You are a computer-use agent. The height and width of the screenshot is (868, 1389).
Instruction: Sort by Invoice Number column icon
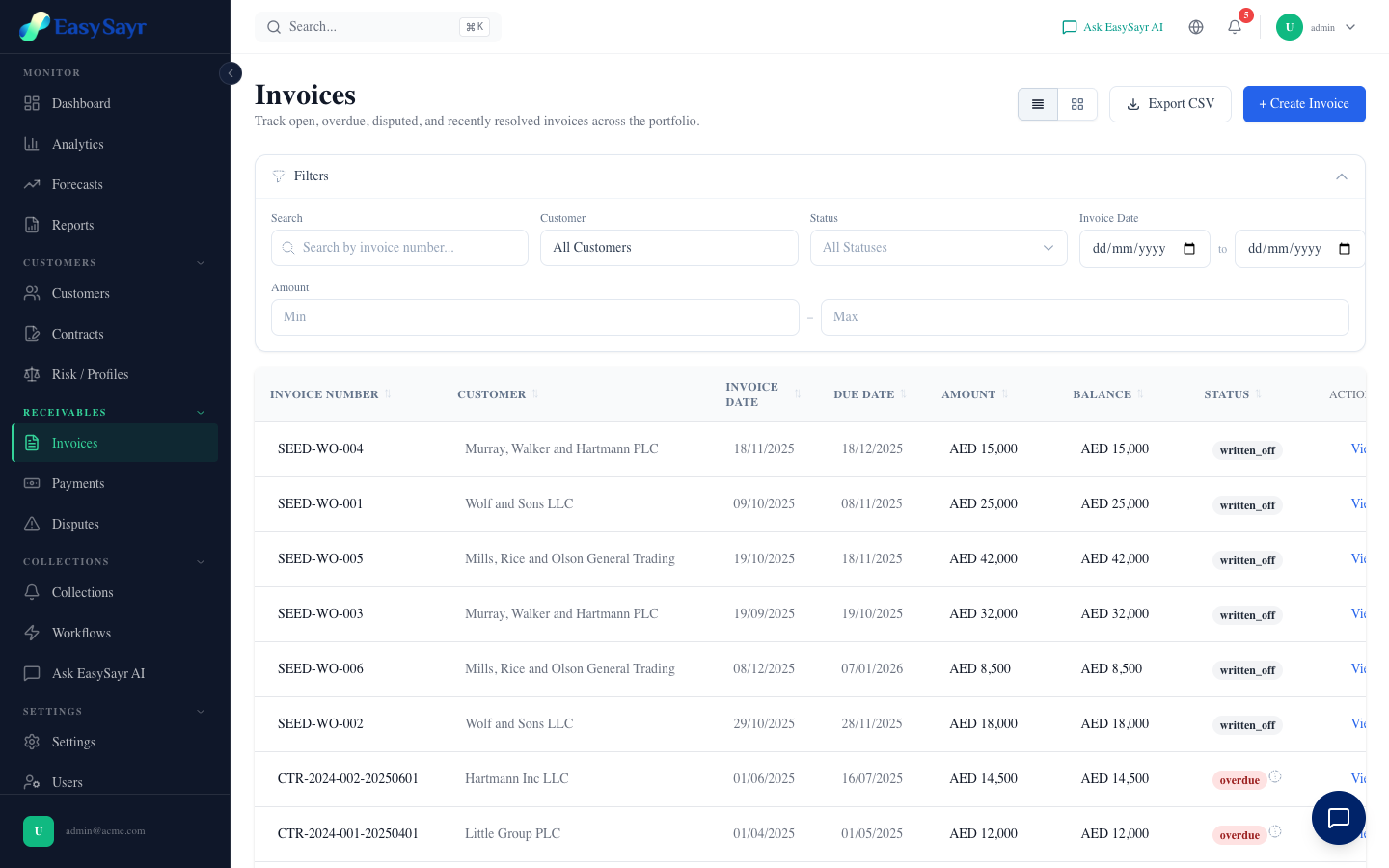click(388, 394)
